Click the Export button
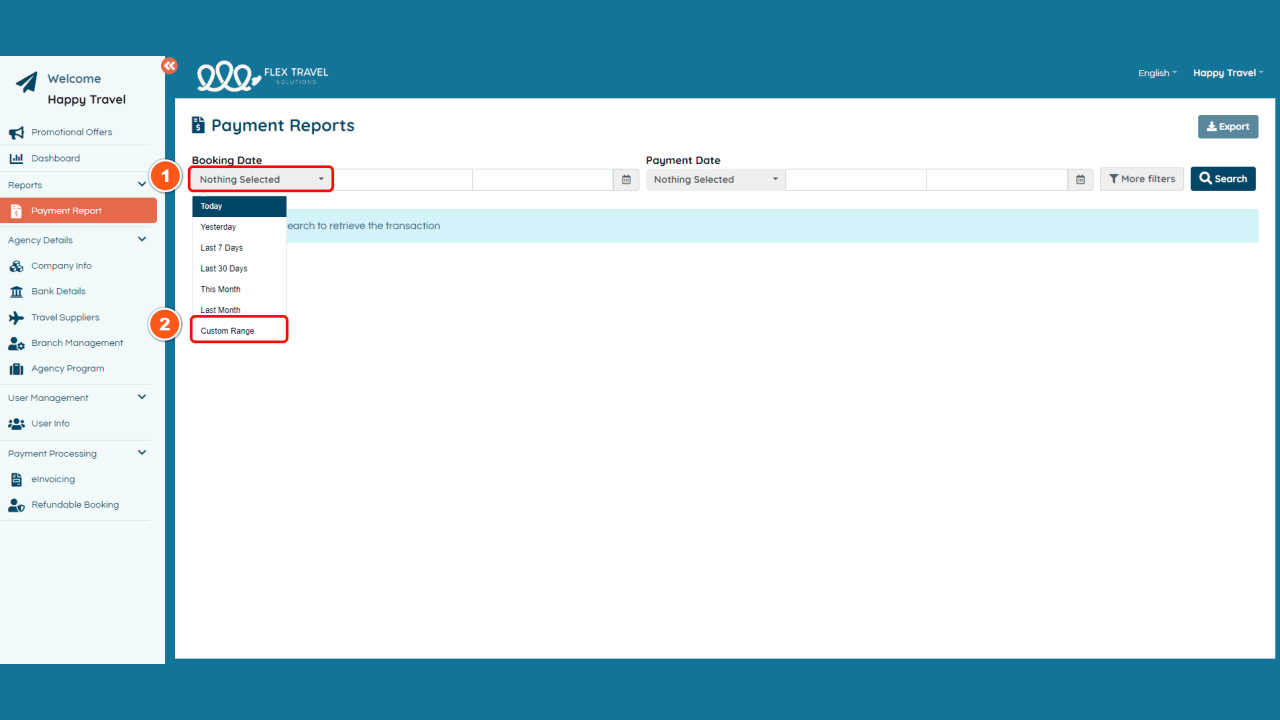1280x720 pixels. pyautogui.click(x=1228, y=127)
